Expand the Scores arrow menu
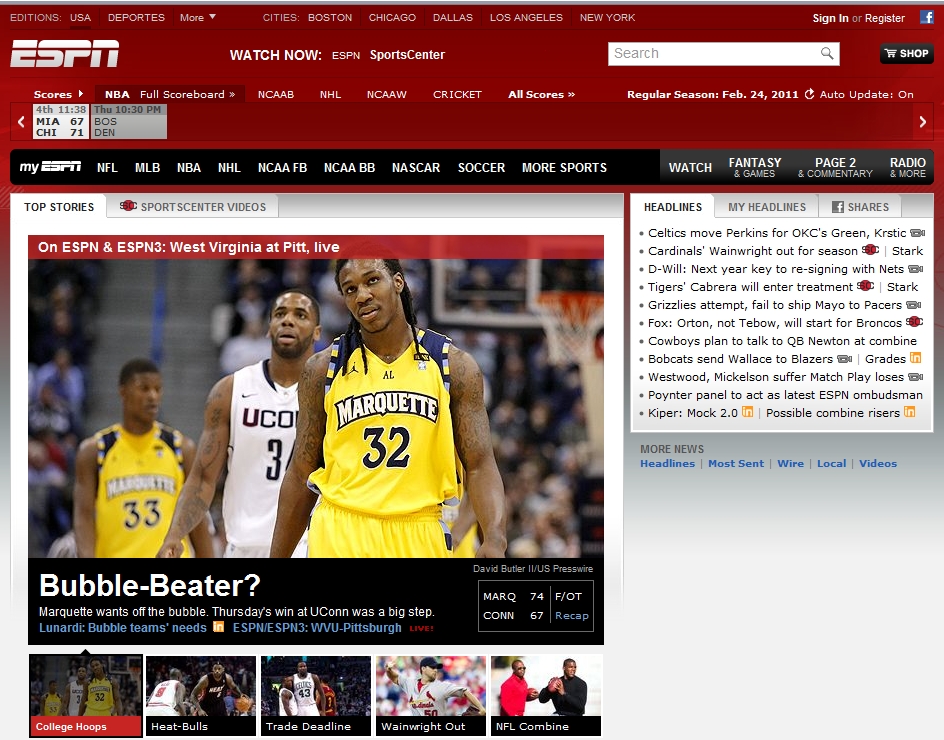Viewport: 944px width, 740px height. [58, 94]
